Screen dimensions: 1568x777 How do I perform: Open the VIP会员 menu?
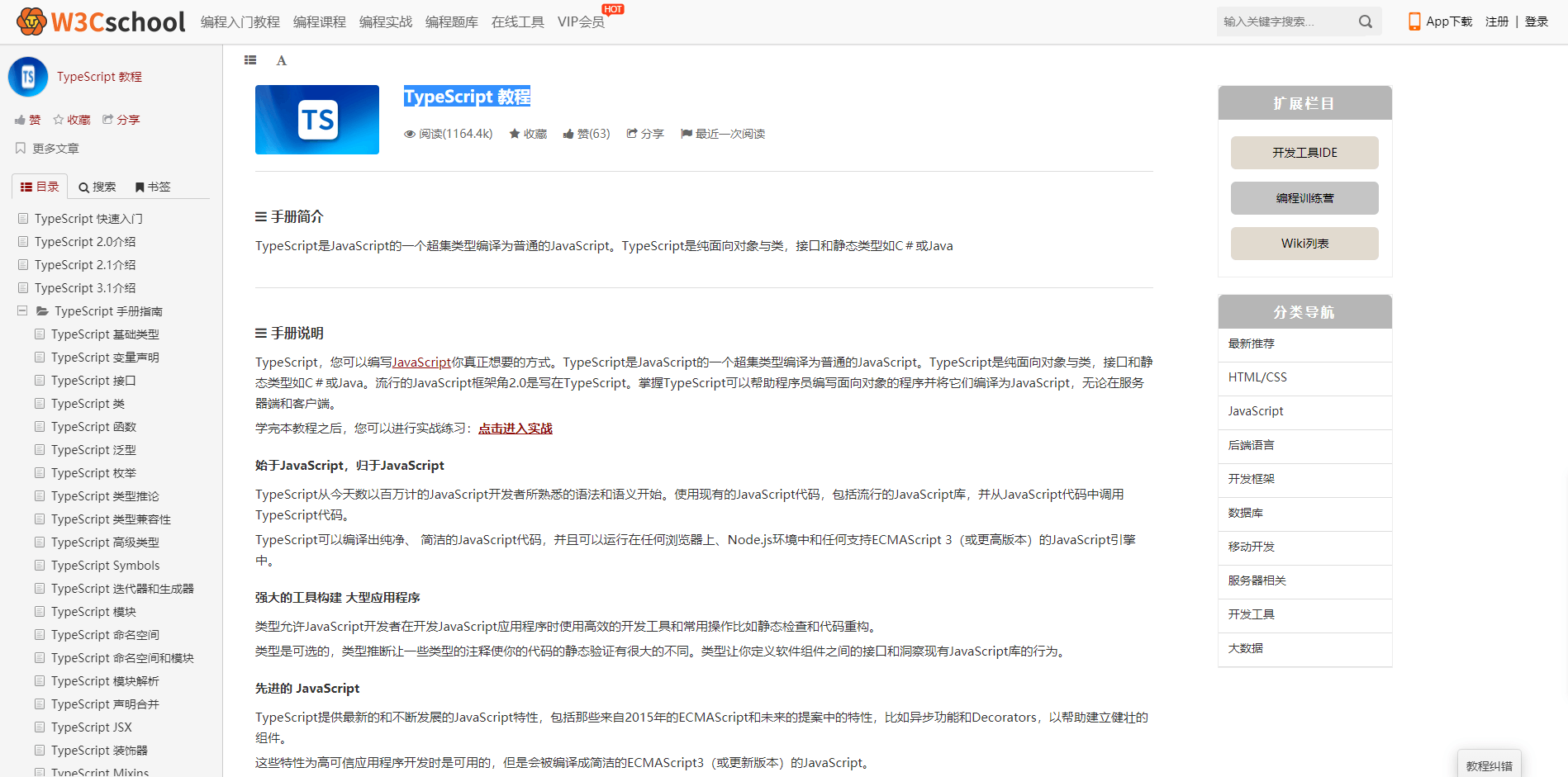point(581,21)
